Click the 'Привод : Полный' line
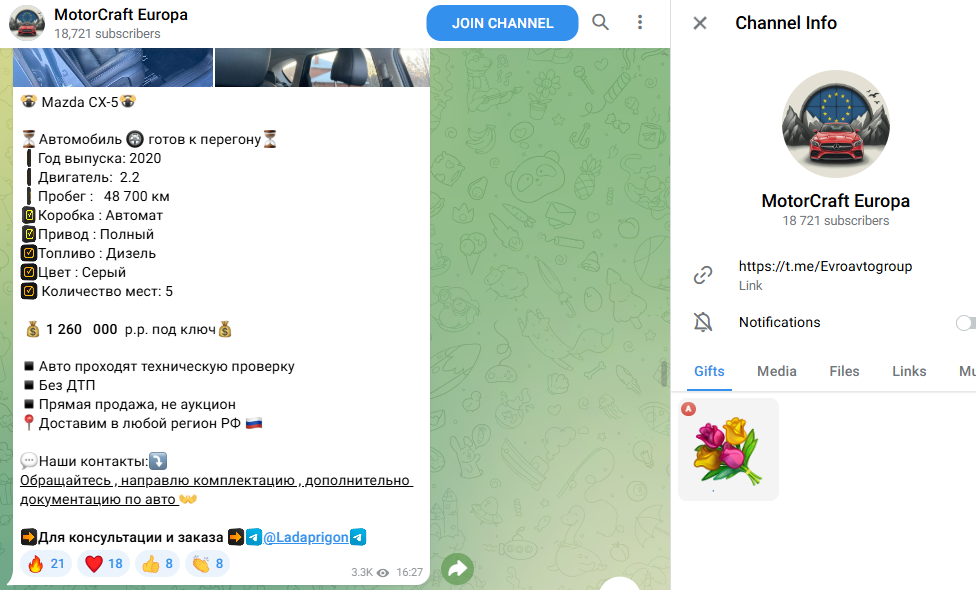Image resolution: width=976 pixels, height=590 pixels. click(96, 235)
